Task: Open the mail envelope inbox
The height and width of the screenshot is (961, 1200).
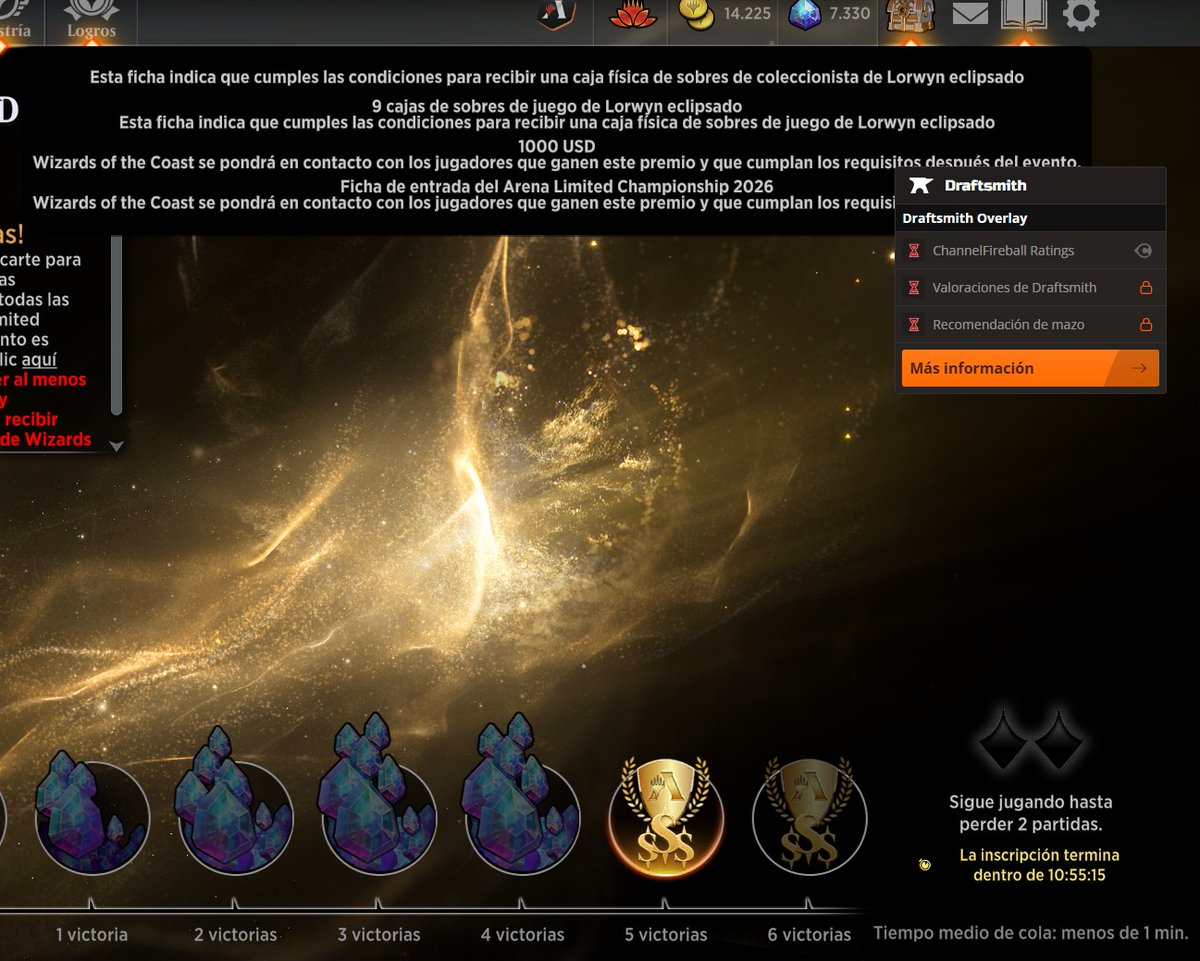Action: click(x=969, y=15)
